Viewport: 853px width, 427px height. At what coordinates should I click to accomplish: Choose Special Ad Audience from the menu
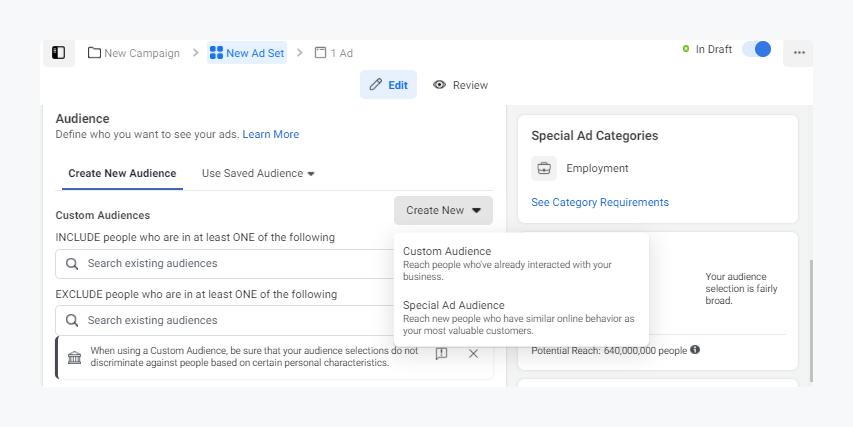[x=453, y=305]
